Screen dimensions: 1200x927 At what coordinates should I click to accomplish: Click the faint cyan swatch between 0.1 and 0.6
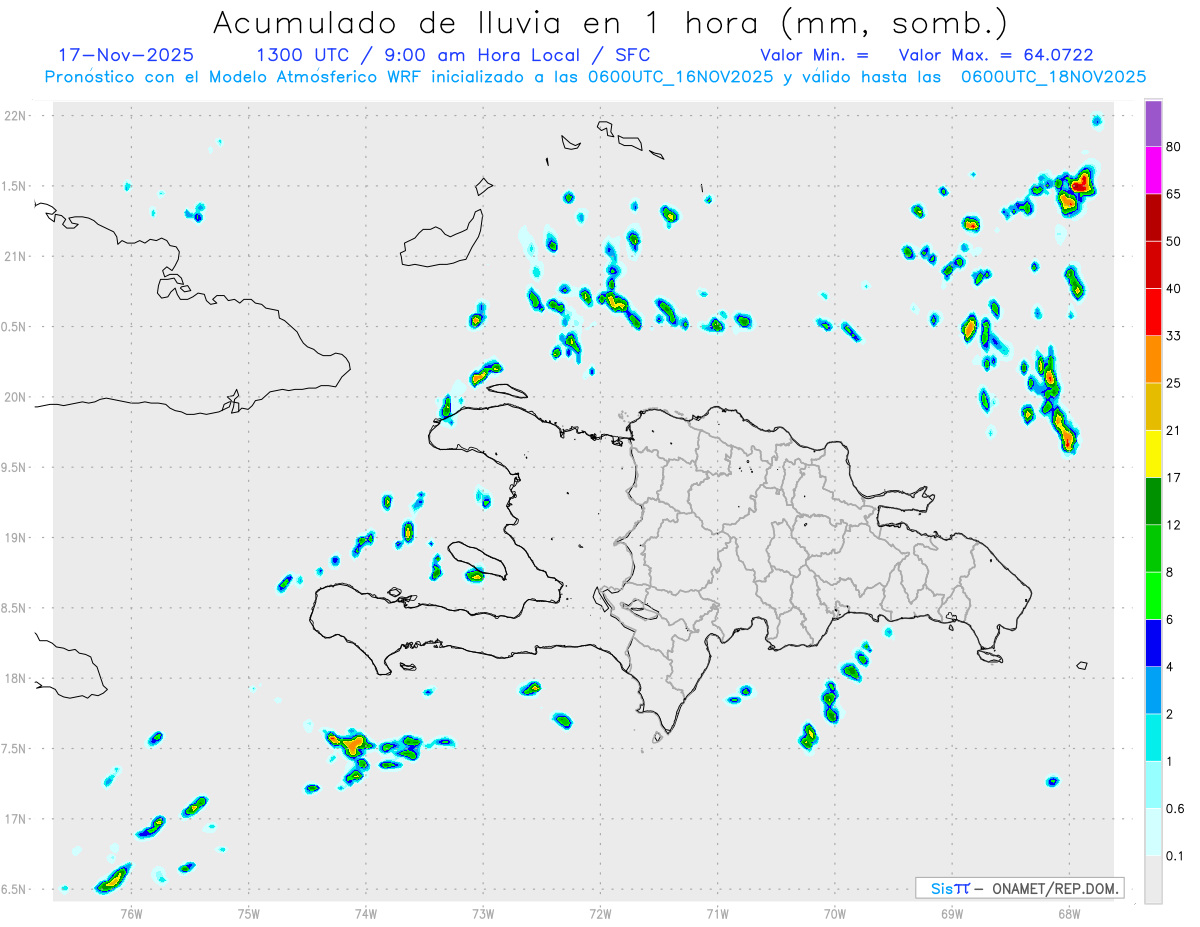click(x=1153, y=832)
